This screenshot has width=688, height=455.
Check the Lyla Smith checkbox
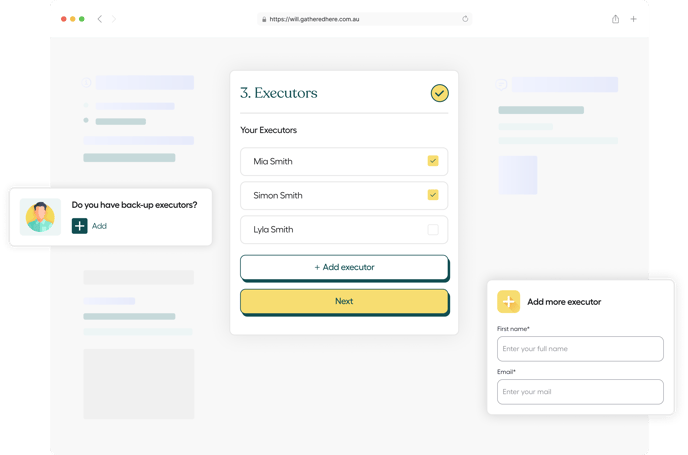coord(433,229)
